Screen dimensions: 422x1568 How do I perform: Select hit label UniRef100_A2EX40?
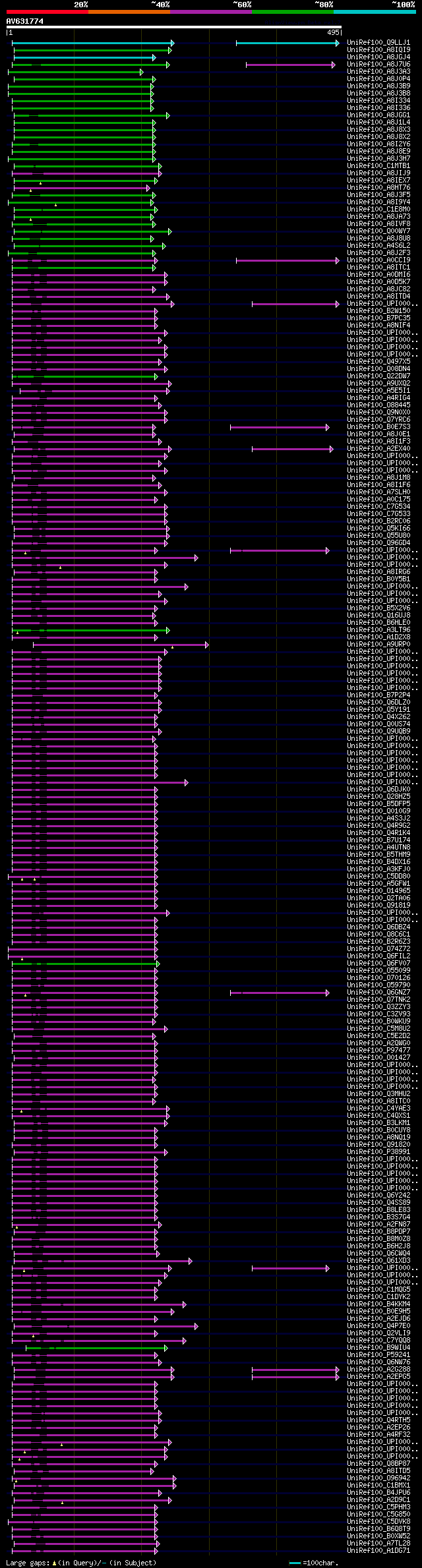[x=378, y=448]
